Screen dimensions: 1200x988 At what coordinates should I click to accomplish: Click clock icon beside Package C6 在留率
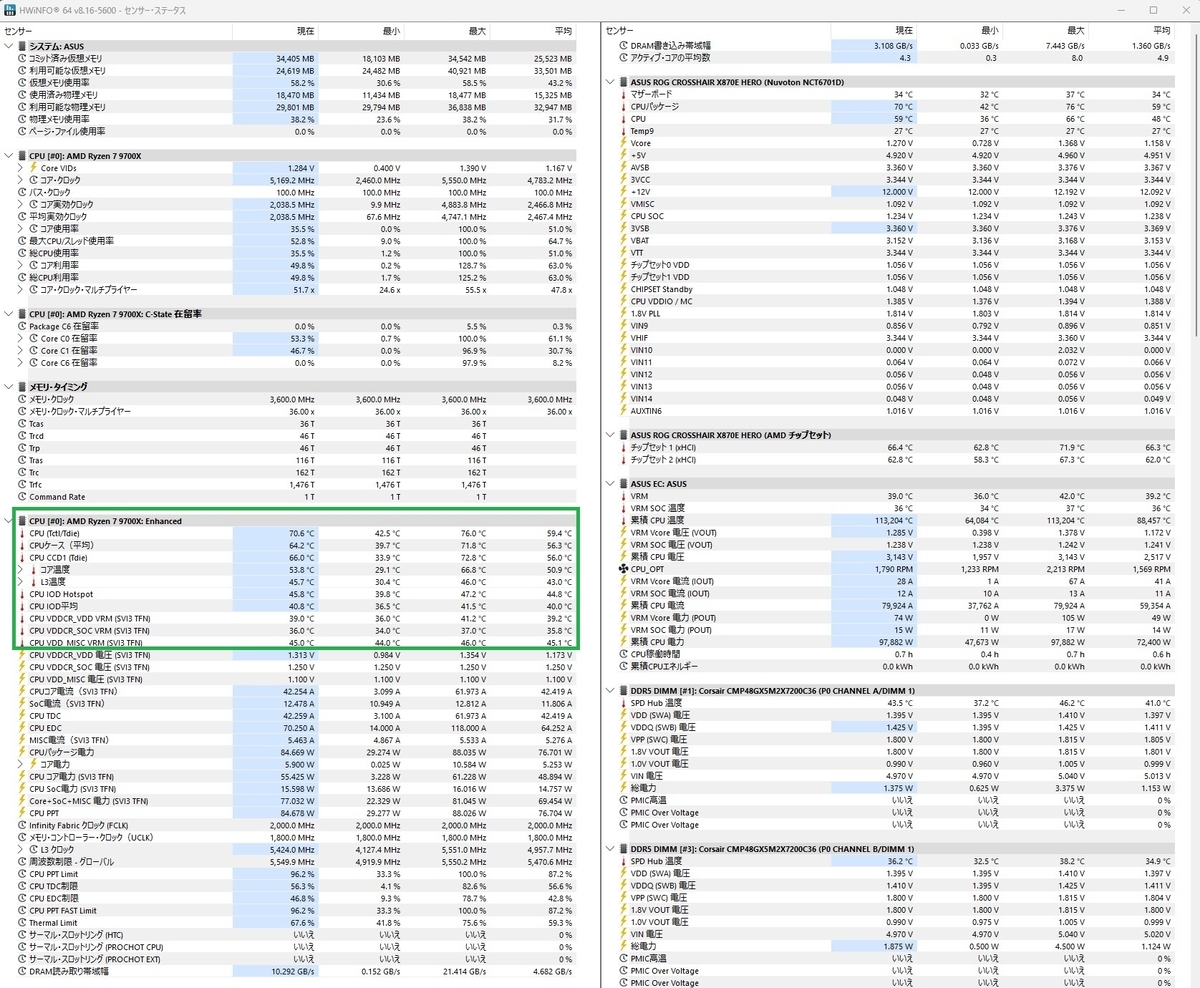22,326
